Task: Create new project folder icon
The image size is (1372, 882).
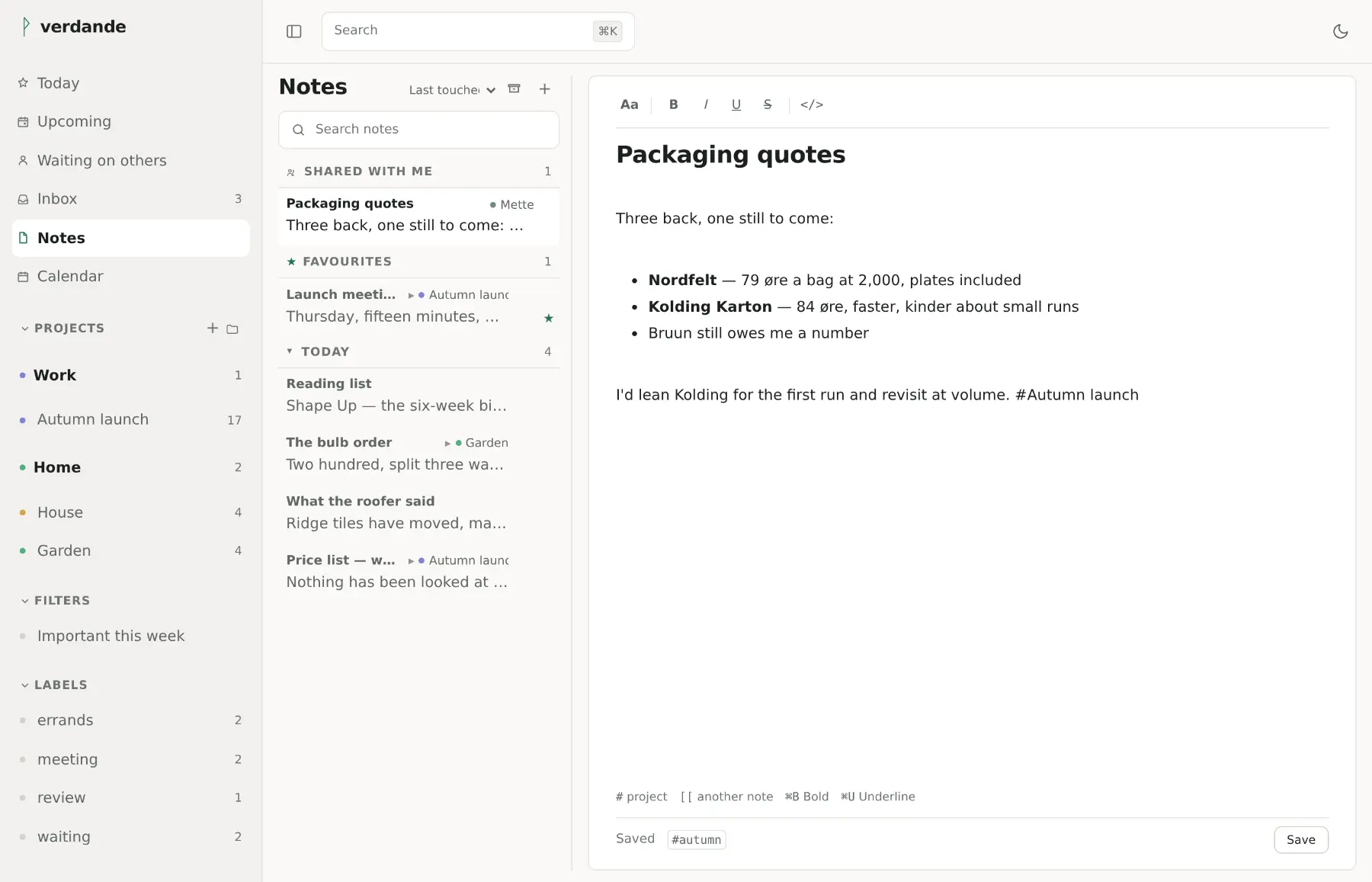Action: [232, 329]
